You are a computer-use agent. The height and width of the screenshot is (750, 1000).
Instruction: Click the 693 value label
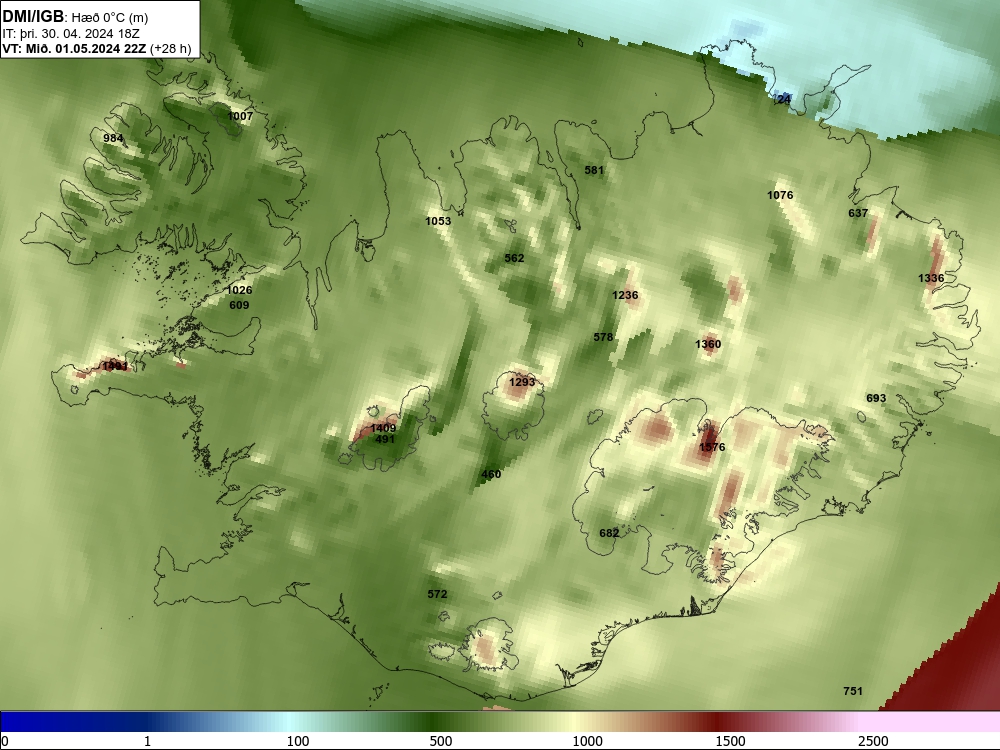(876, 399)
